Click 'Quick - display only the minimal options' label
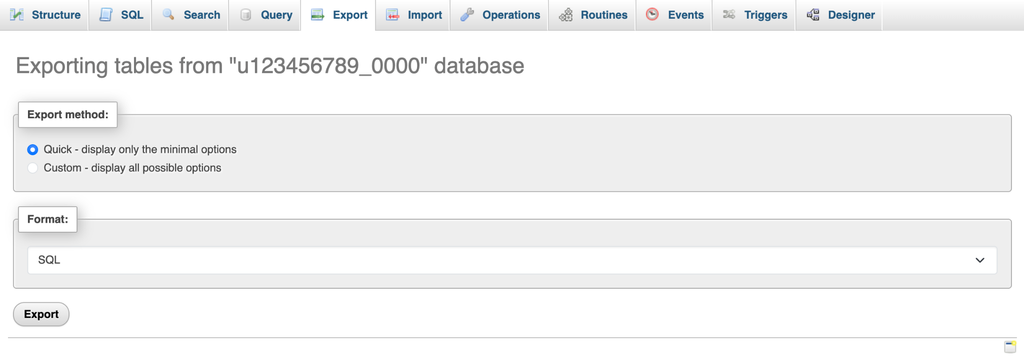Viewport: 1024px width, 364px height. [140, 150]
